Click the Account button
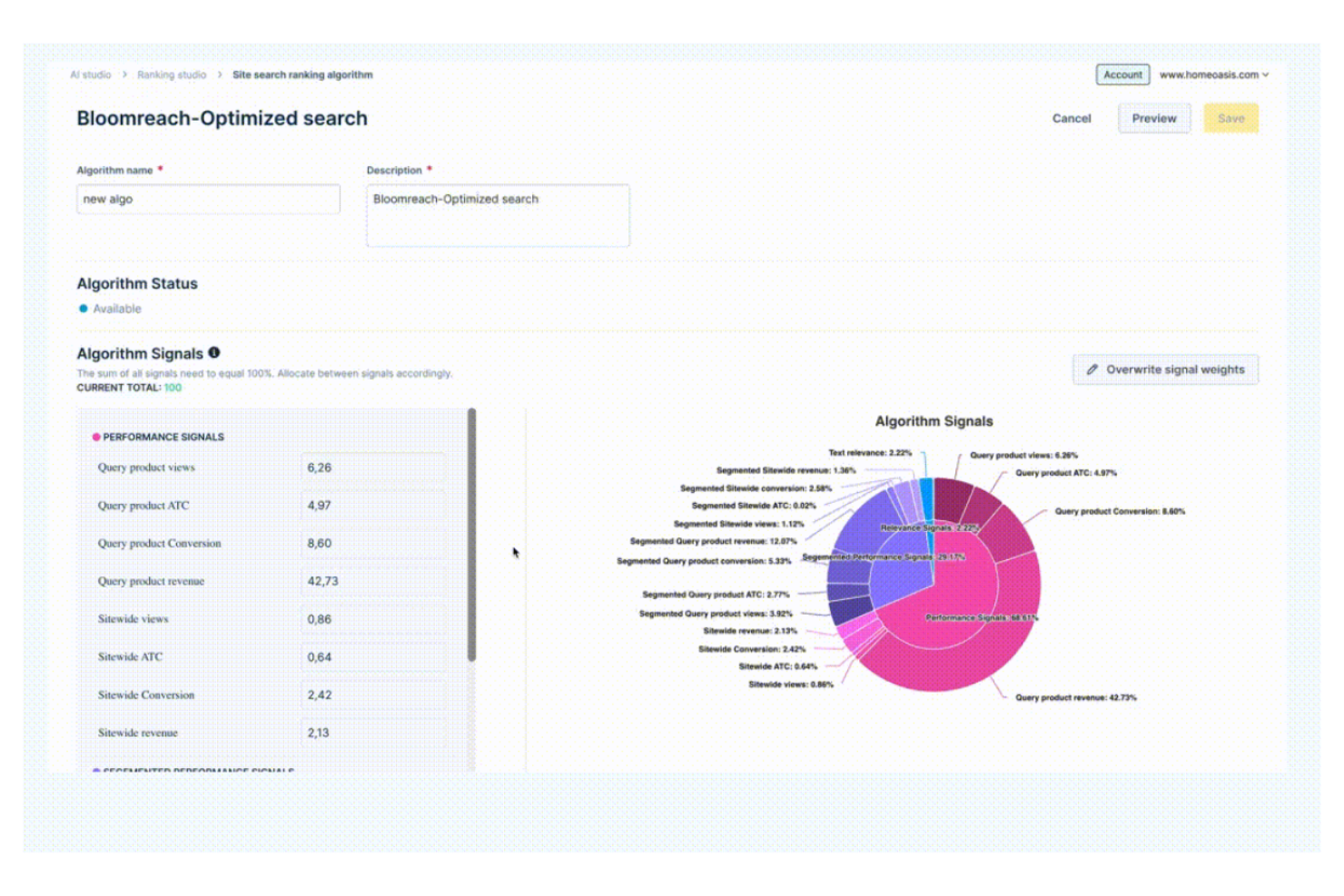Viewport: 1344px width, 896px height. point(1122,75)
